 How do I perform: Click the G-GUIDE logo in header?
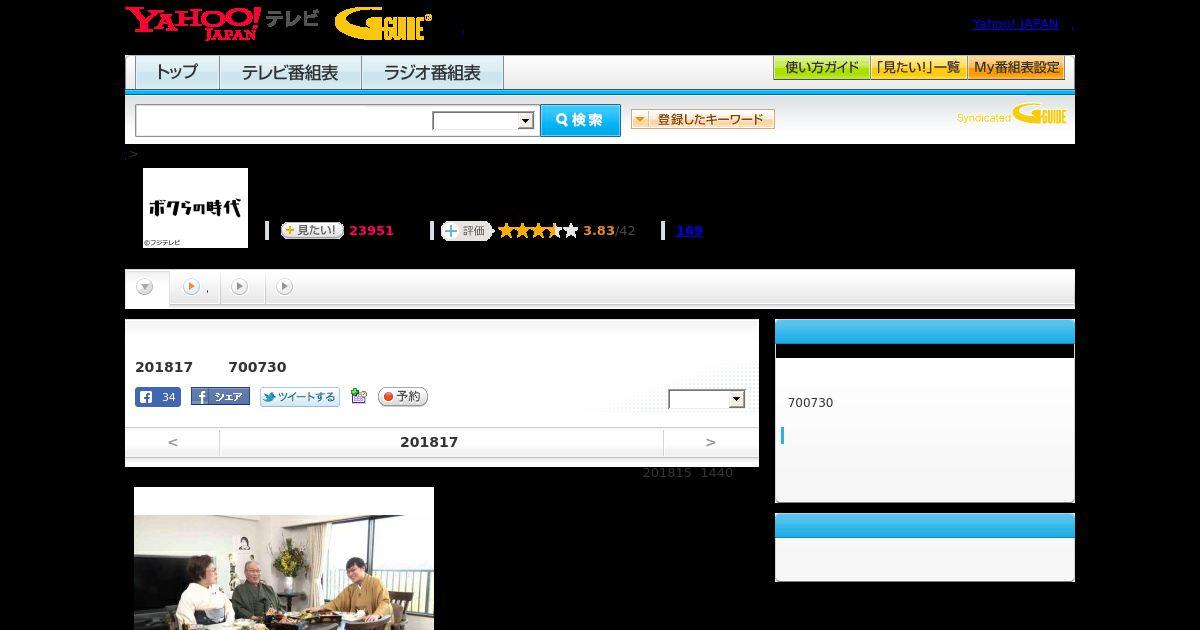tap(383, 24)
